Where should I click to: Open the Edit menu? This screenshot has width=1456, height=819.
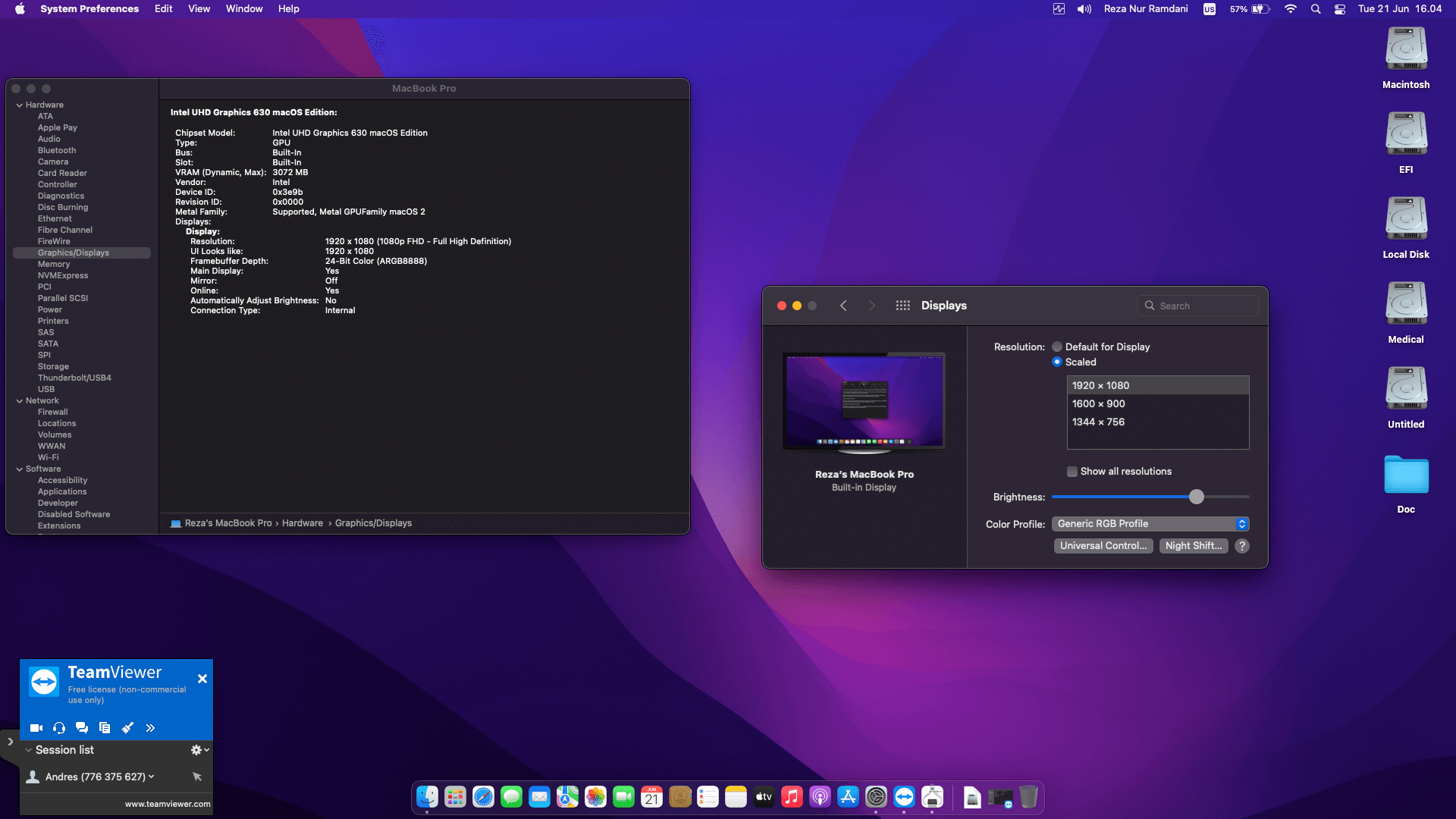point(163,9)
